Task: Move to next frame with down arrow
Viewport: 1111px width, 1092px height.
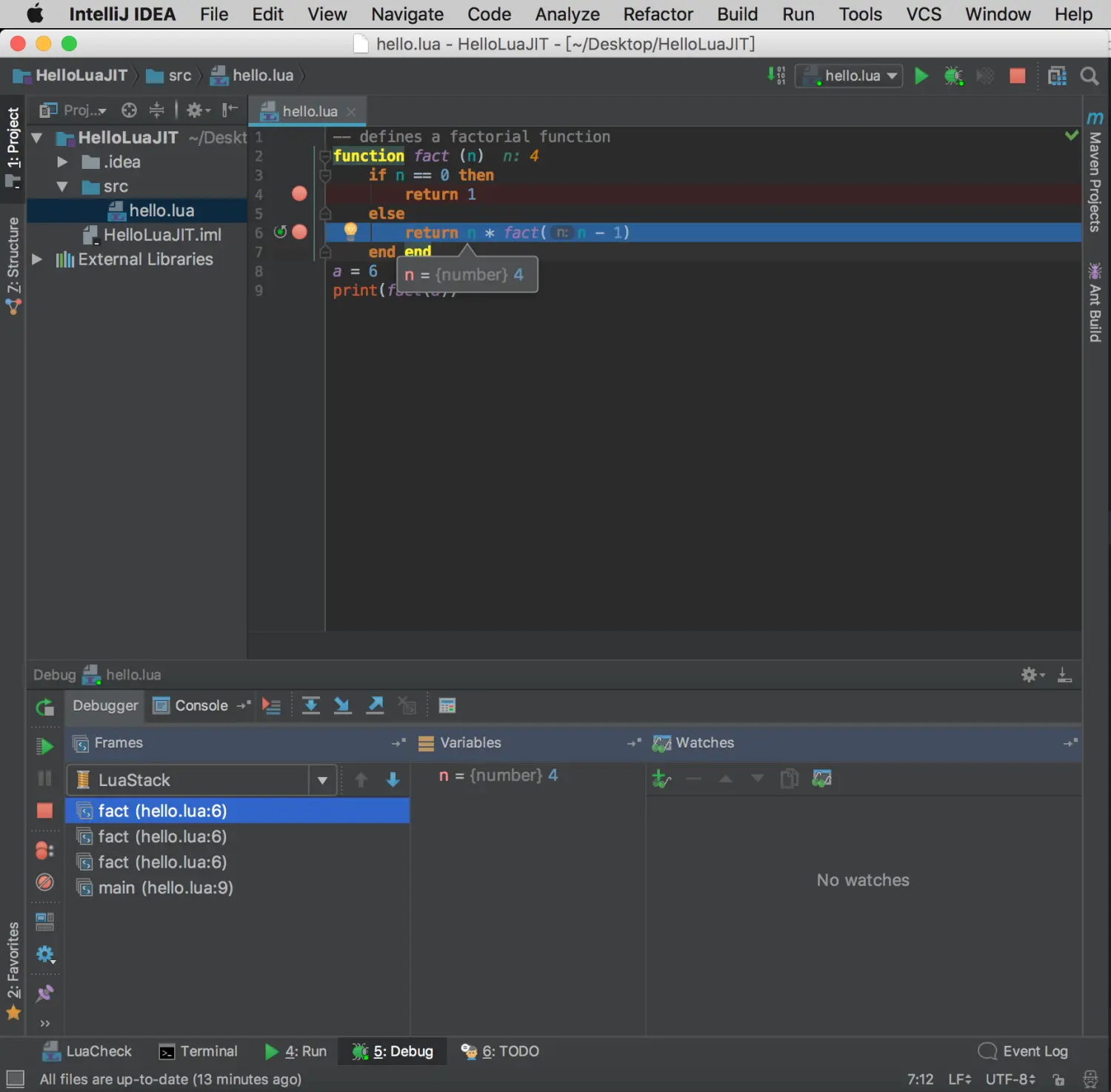Action: pyautogui.click(x=393, y=779)
